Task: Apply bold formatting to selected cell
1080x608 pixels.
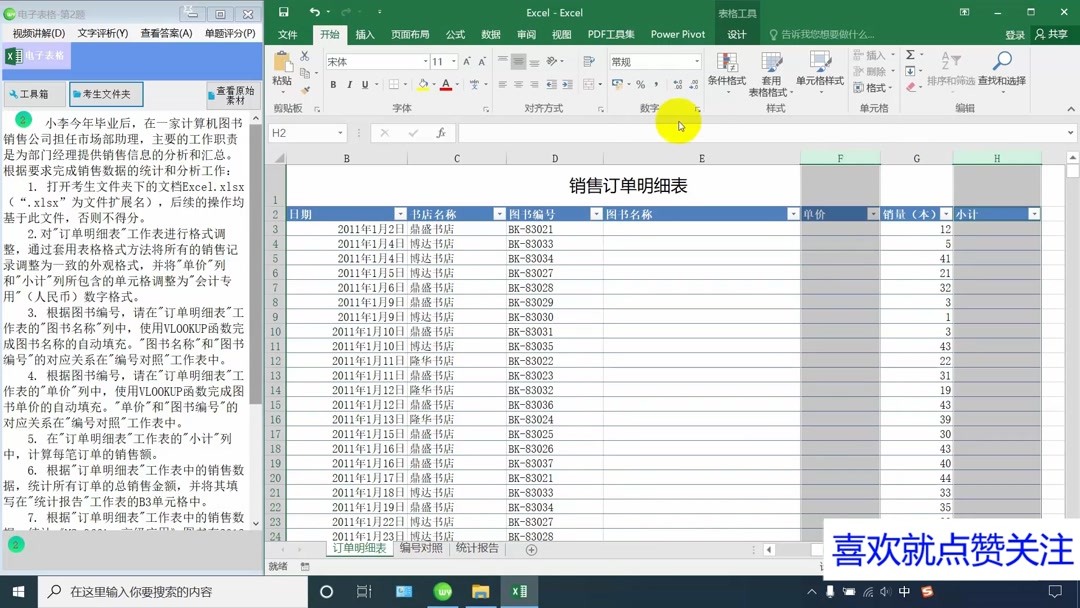Action: click(x=333, y=84)
